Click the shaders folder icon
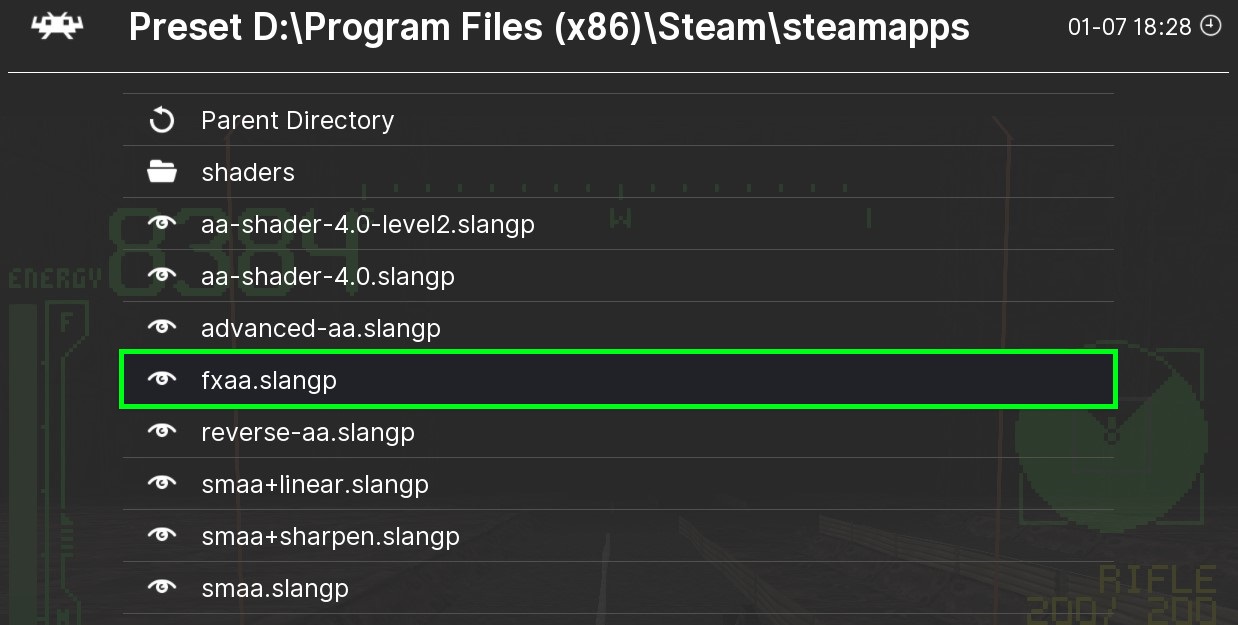 pos(161,173)
